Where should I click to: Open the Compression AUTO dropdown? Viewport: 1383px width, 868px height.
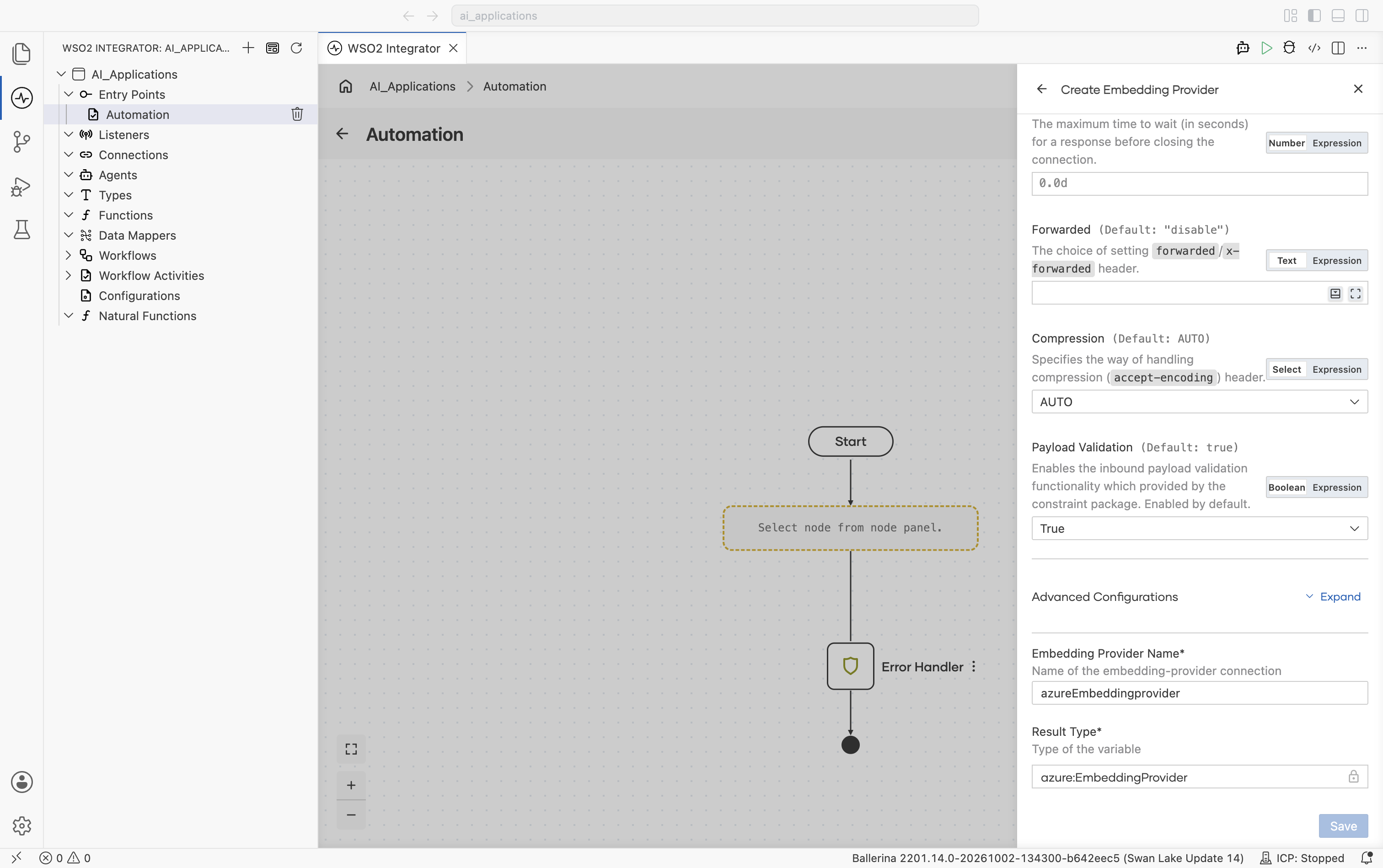[1199, 402]
